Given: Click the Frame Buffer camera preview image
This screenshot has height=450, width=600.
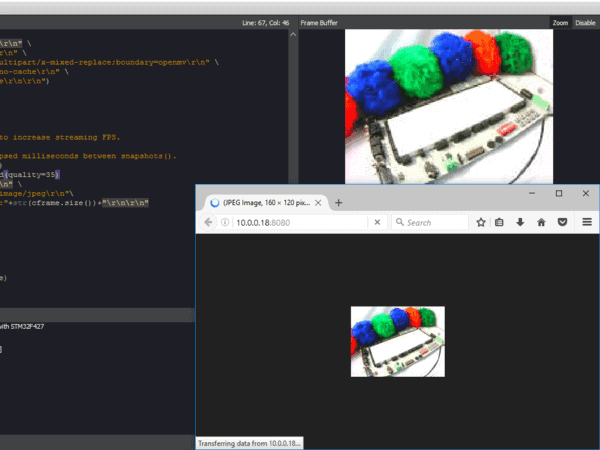Looking at the screenshot, I should pos(449,106).
